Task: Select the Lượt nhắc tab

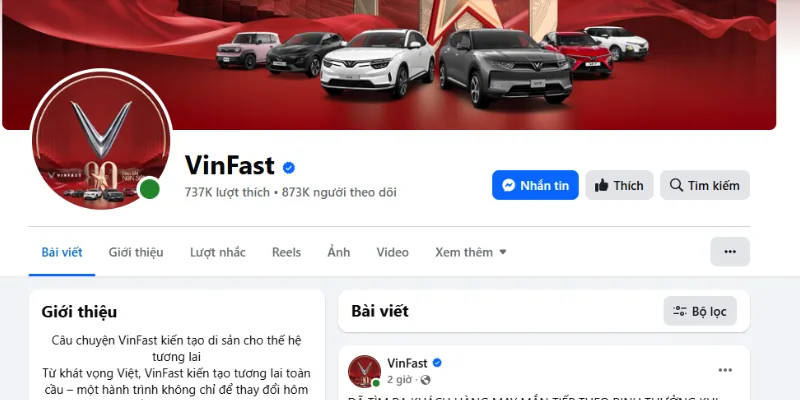Action: [x=218, y=252]
